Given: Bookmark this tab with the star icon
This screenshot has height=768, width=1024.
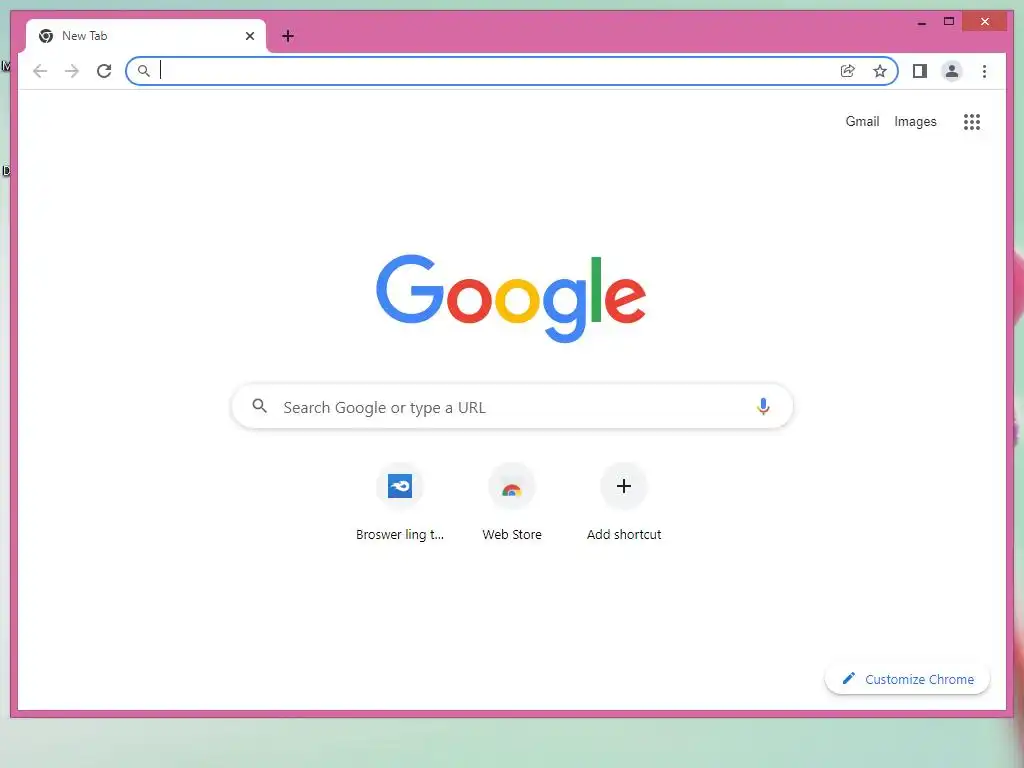Looking at the screenshot, I should click(880, 71).
